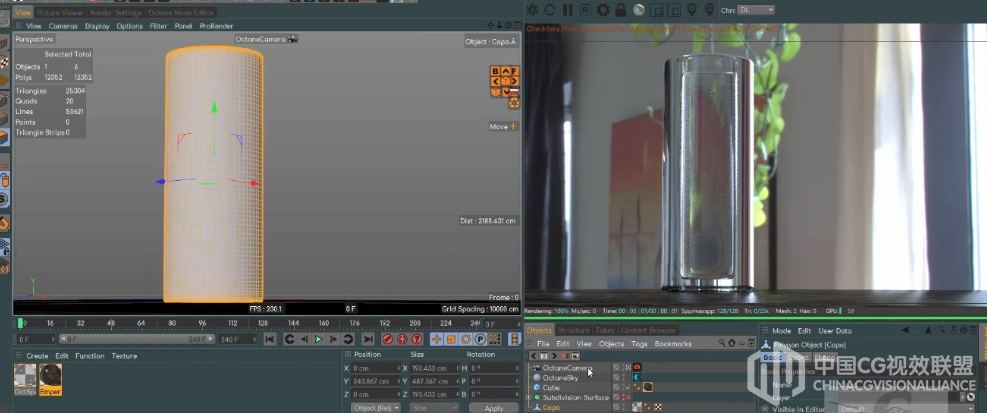Switch to Octane Node Editor tab
This screenshot has width=987, height=413.
coord(181,13)
